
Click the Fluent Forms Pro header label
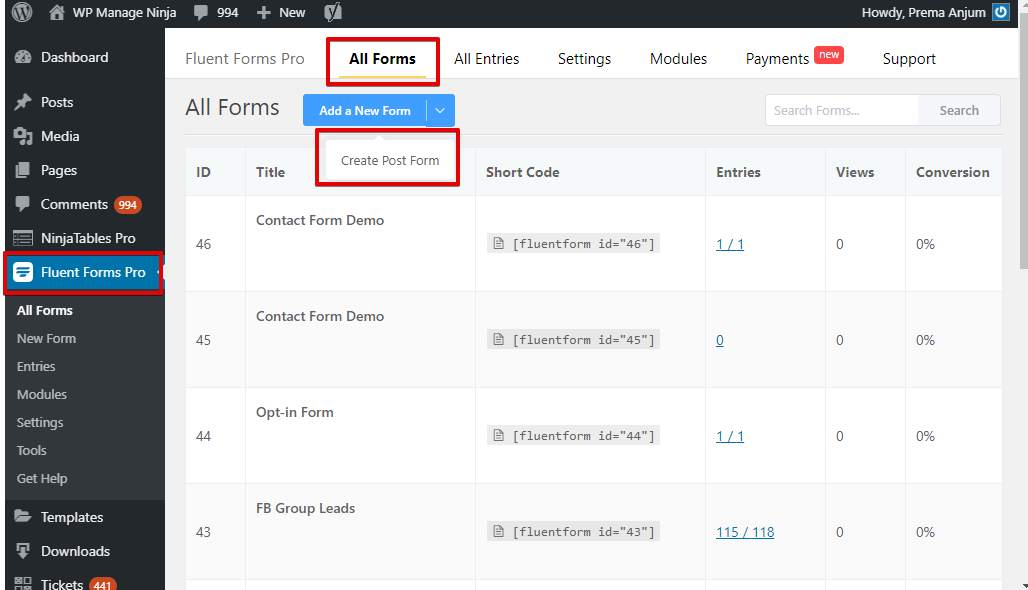(x=245, y=59)
